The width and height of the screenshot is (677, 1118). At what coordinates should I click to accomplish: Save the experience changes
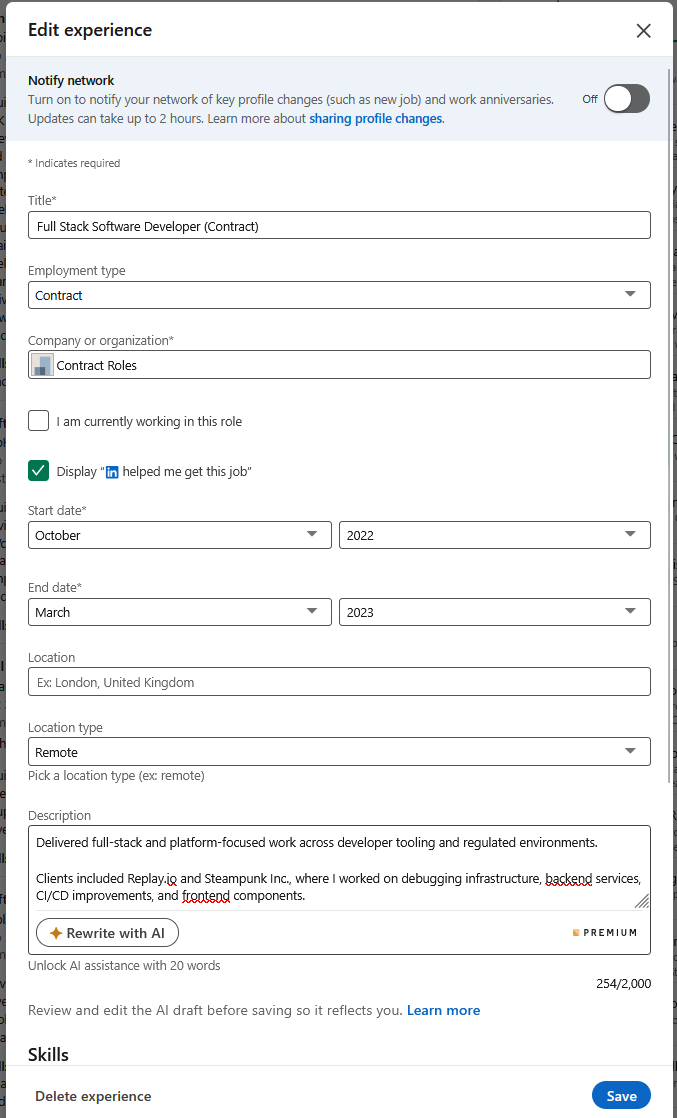point(621,1096)
